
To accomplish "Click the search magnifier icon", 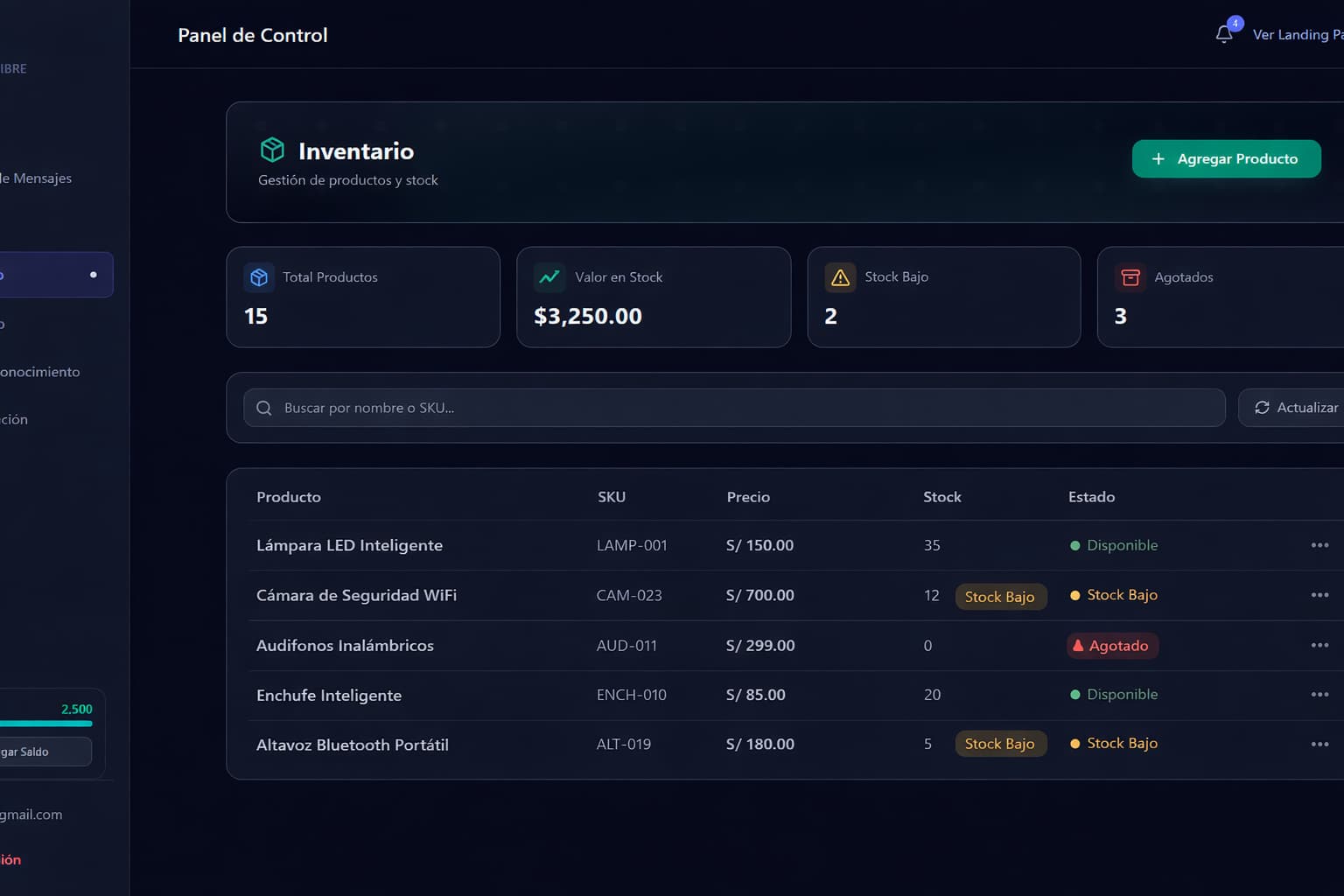I will pyautogui.click(x=263, y=408).
